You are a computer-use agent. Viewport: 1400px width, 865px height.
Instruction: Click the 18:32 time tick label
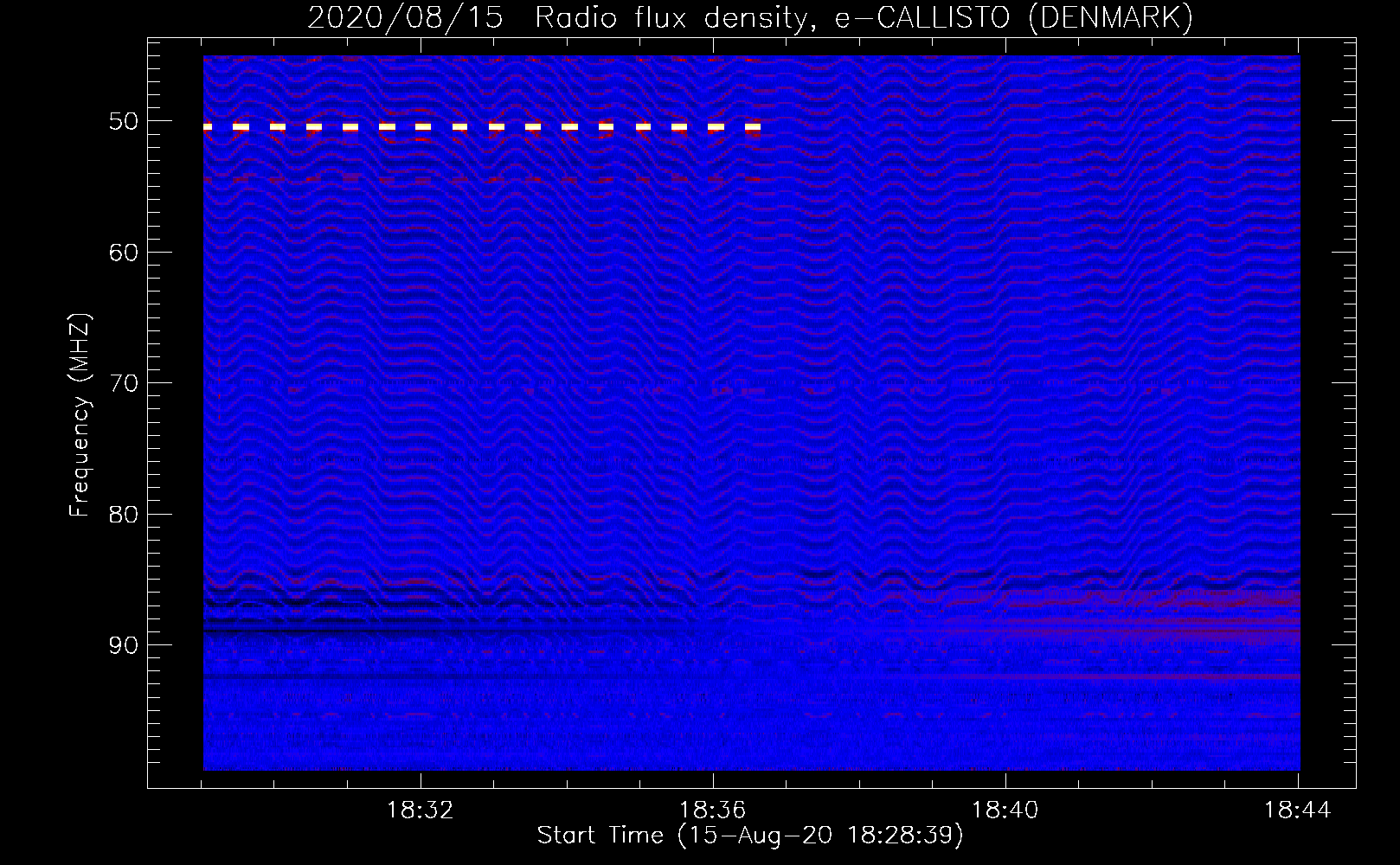420,811
